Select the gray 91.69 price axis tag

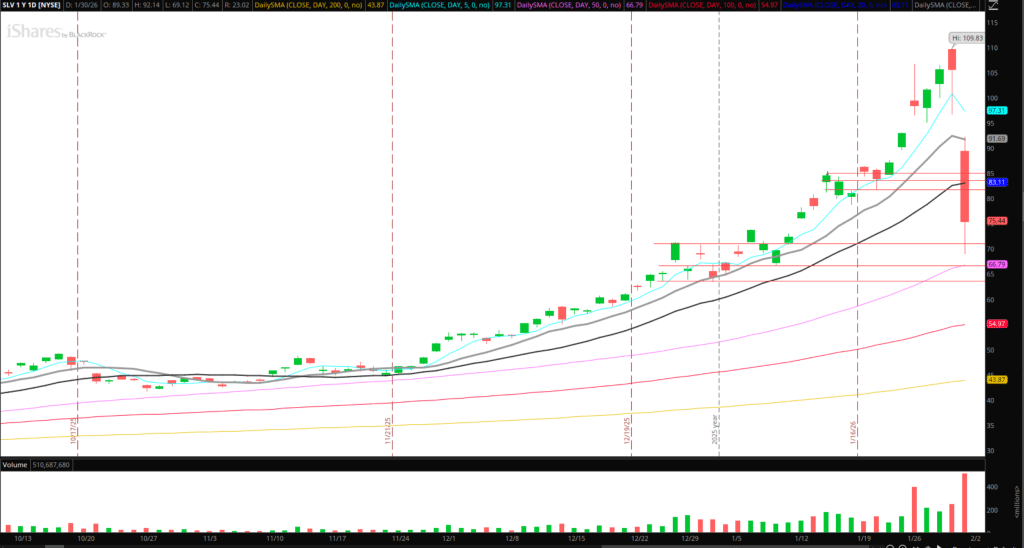click(x=995, y=138)
